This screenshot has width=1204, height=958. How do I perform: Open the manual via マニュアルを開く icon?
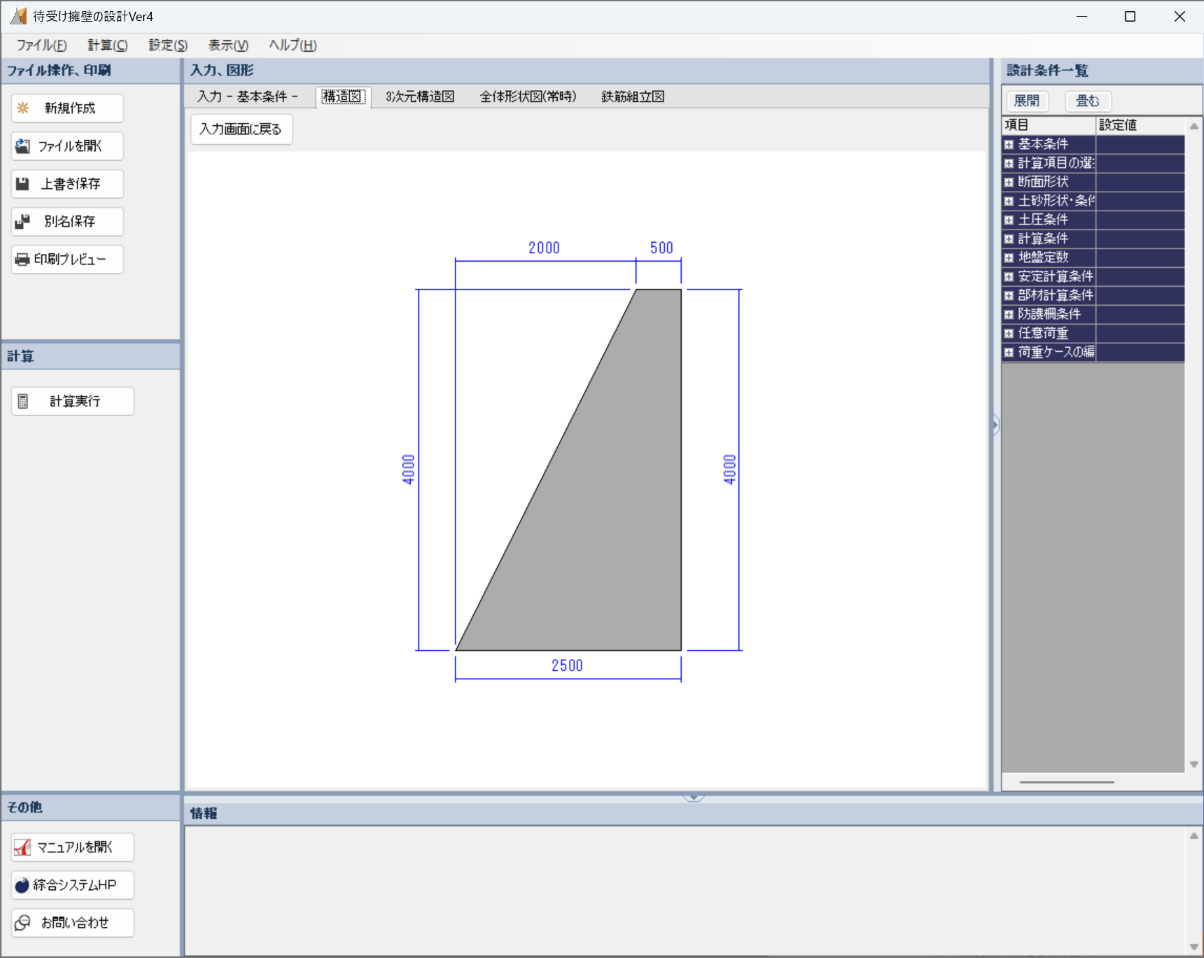pos(72,847)
